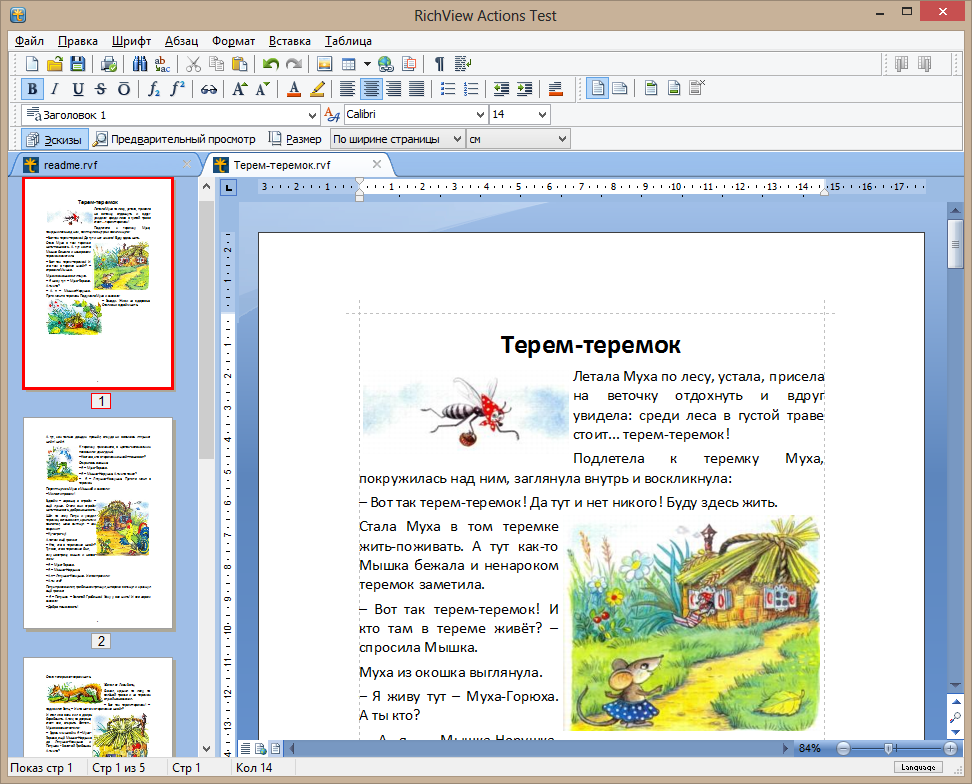Open the 'По ширине страницы' zoom dropdown
The width and height of the screenshot is (972, 784).
click(457, 139)
